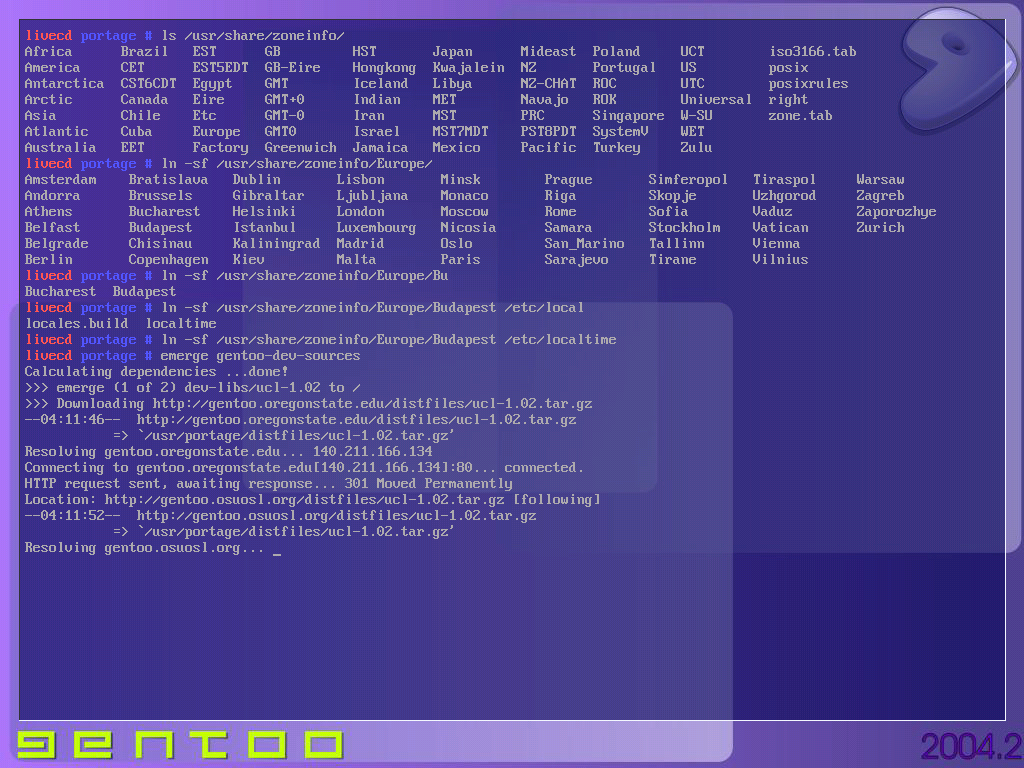This screenshot has width=1024, height=768.
Task: Click the Simferopol city entry
Action: pyautogui.click(x=688, y=180)
